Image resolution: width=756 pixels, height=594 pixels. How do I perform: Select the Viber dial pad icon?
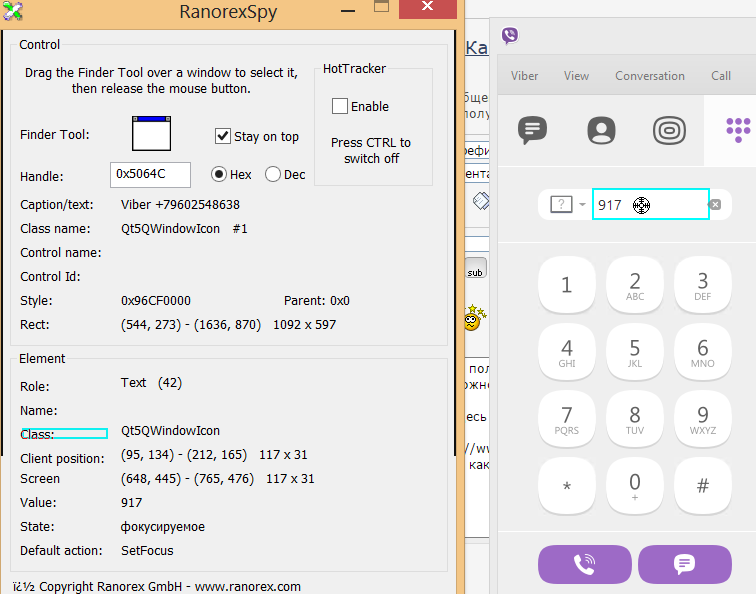tap(737, 130)
